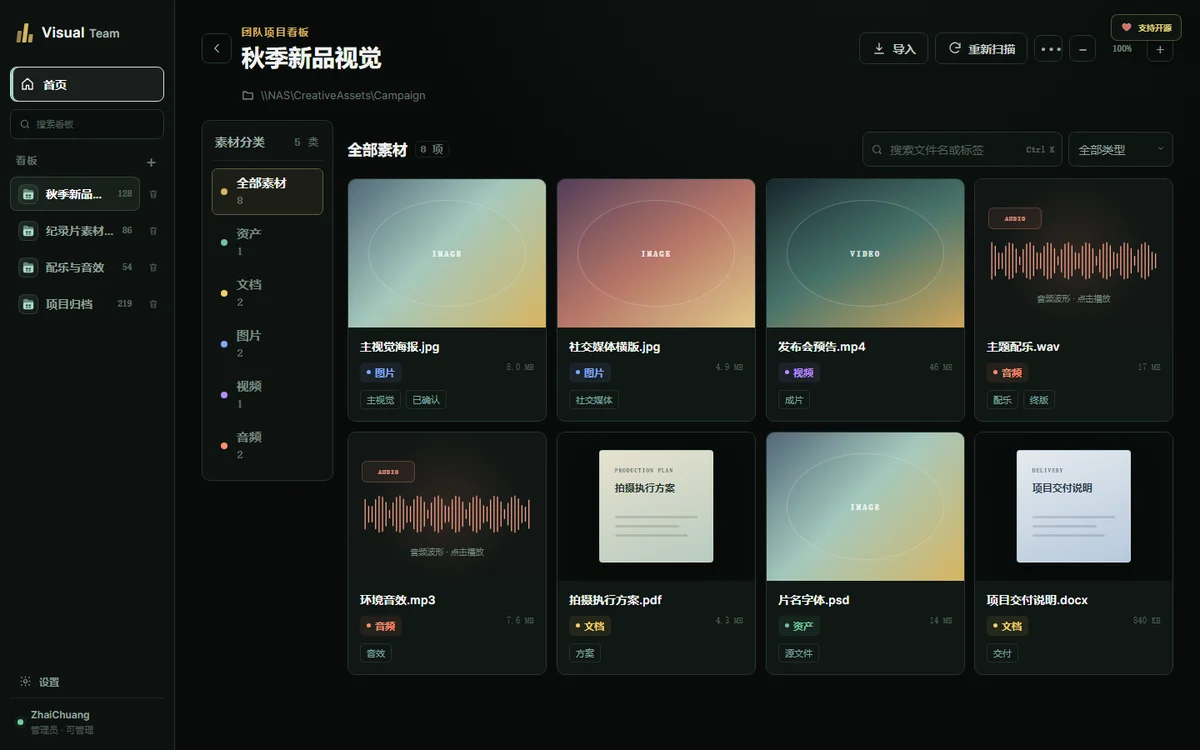Click the folder icon beside the NAS path
This screenshot has height=750, width=1200.
(247, 96)
